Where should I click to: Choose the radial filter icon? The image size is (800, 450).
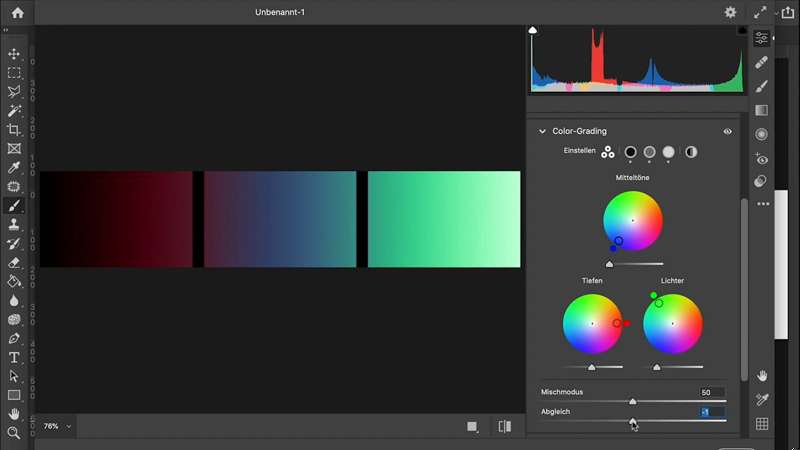pos(762,134)
